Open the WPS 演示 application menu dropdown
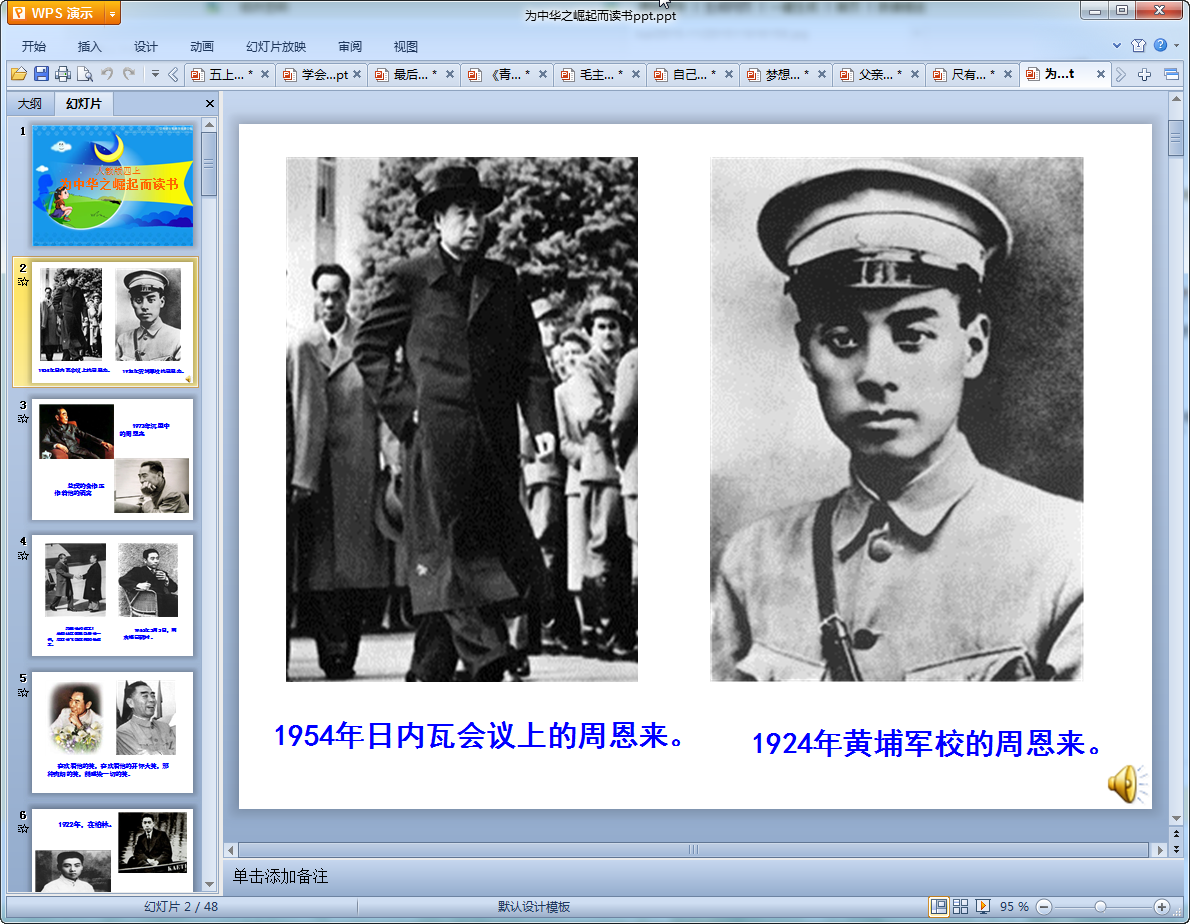This screenshot has height=924, width=1190. [111, 13]
